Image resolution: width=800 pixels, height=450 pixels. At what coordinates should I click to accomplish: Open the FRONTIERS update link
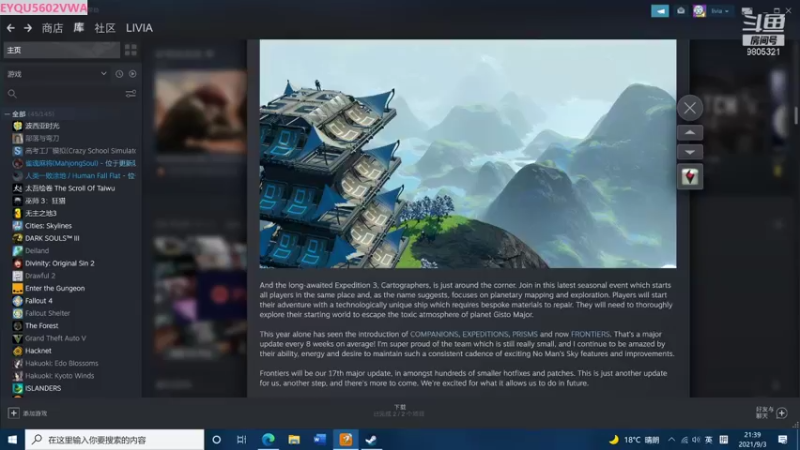[590, 334]
